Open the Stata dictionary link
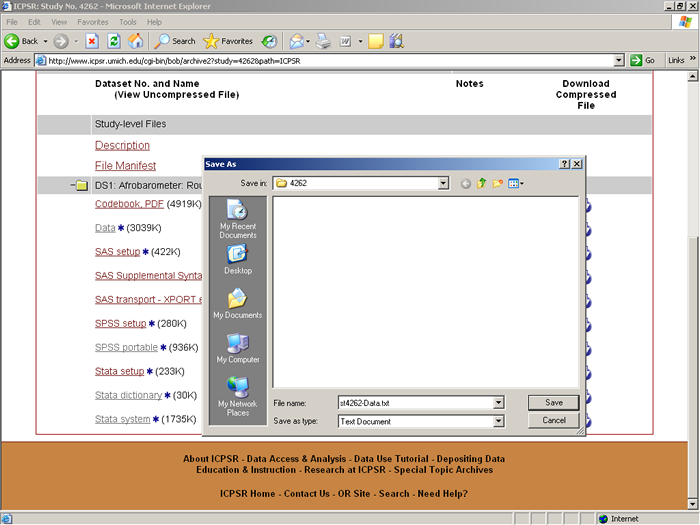This screenshot has height=525, width=700. point(129,395)
